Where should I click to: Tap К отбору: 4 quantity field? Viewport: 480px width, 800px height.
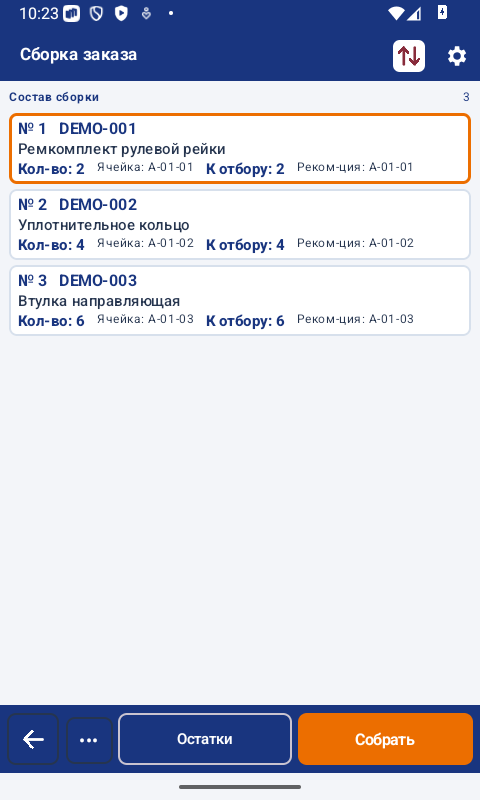point(245,245)
